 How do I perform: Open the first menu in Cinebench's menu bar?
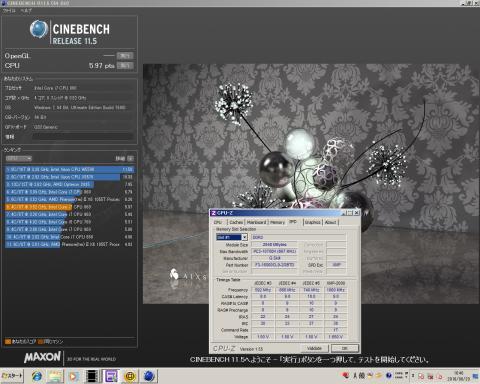[x=9, y=10]
